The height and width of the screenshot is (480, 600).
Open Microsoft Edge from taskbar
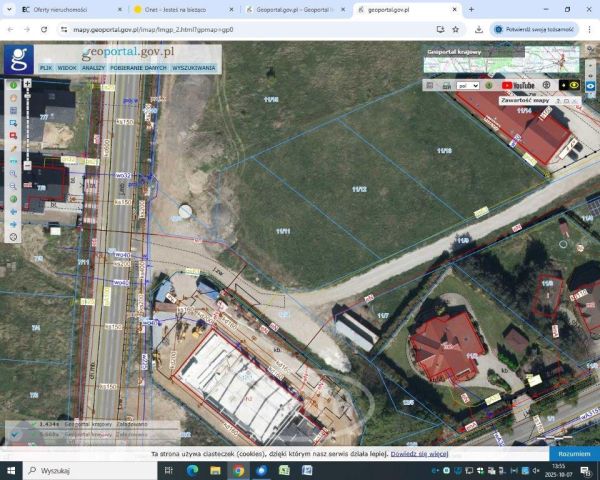[192, 470]
